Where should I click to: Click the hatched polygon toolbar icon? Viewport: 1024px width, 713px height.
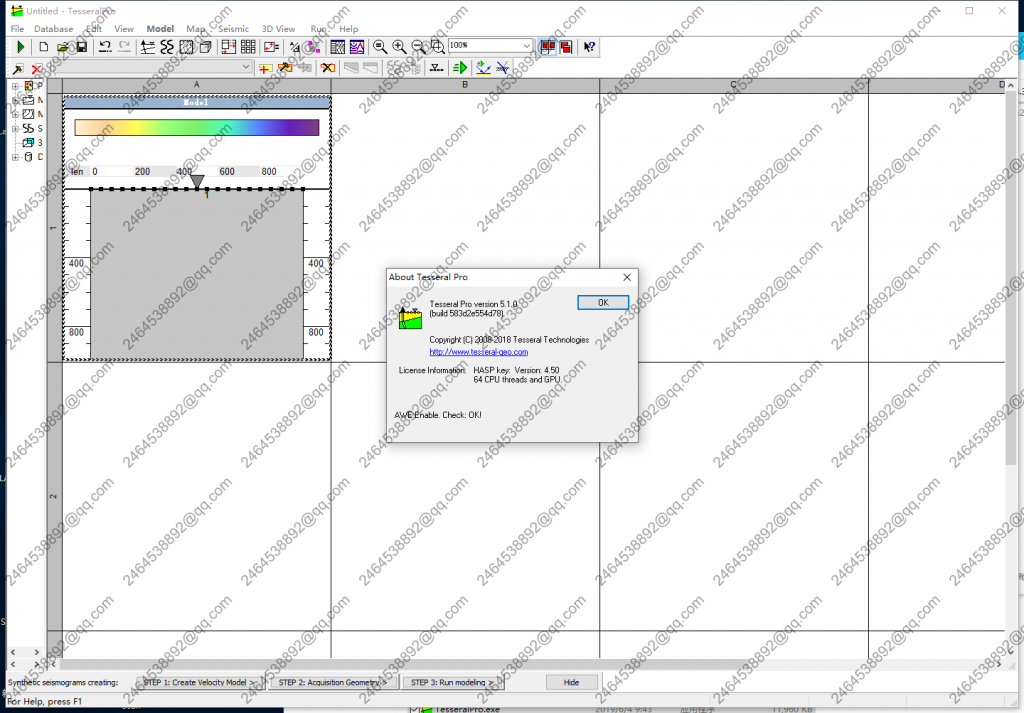point(187,47)
